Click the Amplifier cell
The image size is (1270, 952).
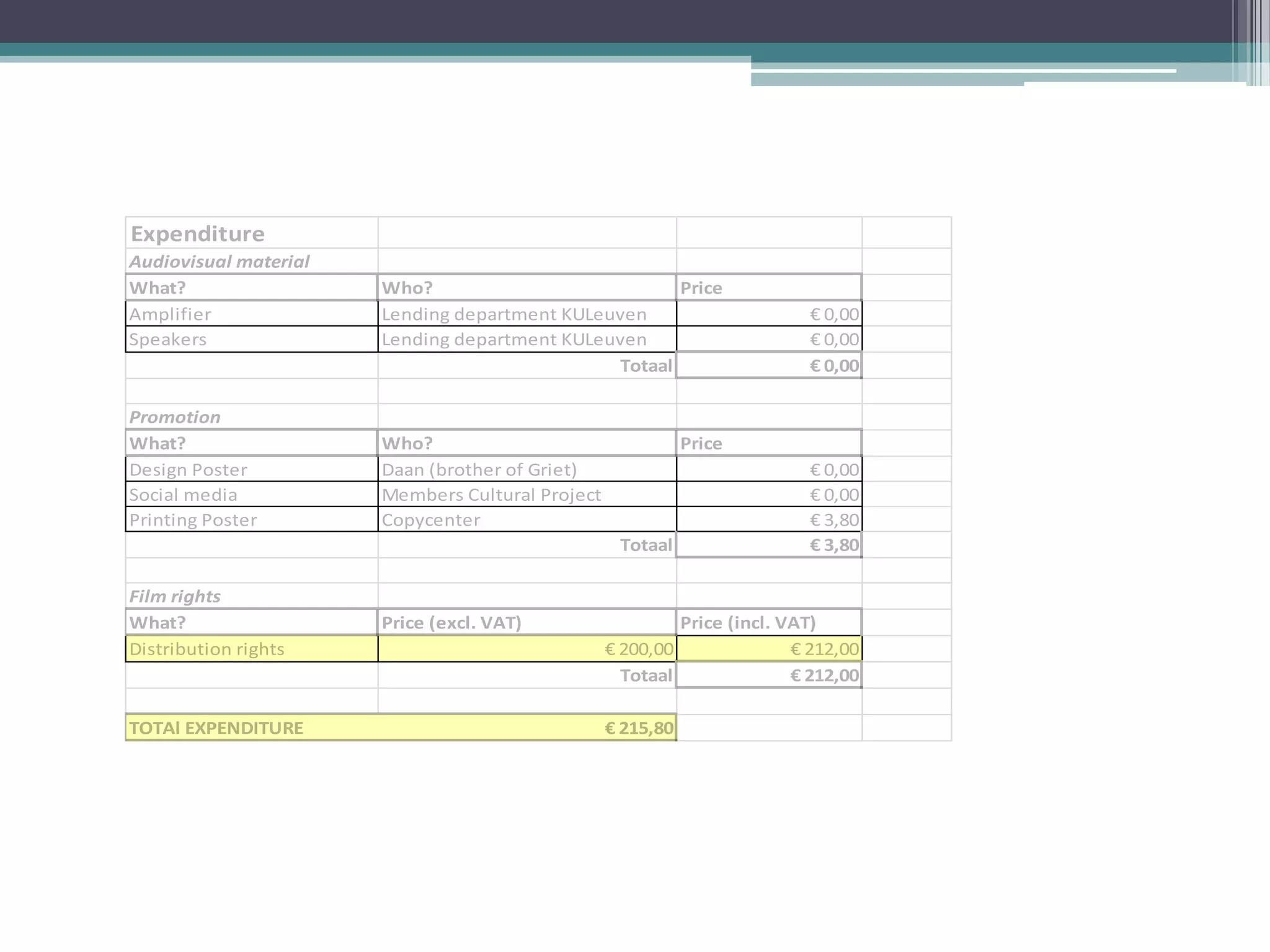pos(171,314)
